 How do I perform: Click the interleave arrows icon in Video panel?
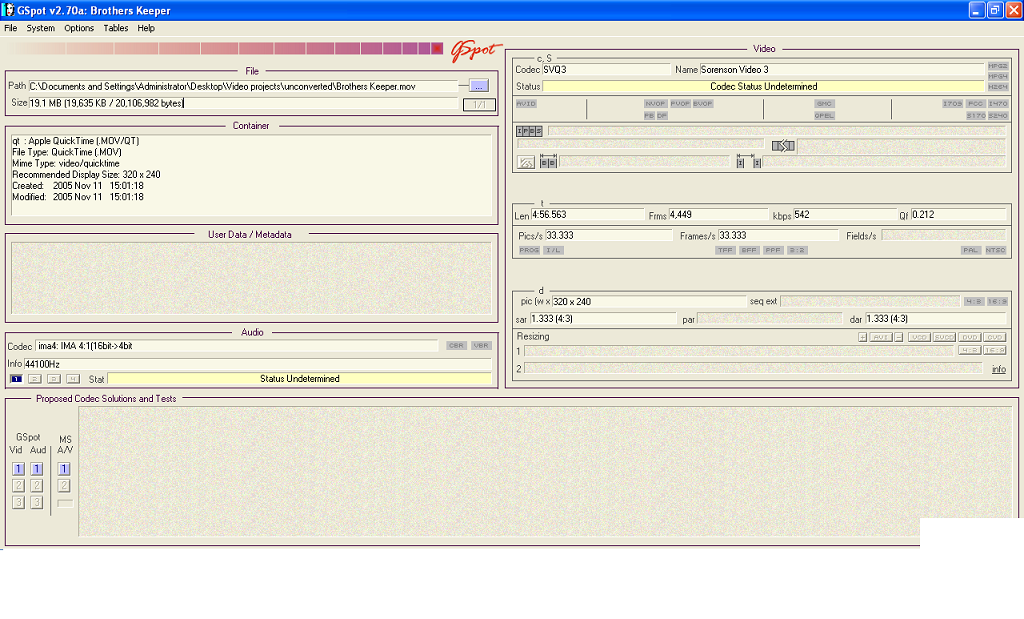coord(783,146)
